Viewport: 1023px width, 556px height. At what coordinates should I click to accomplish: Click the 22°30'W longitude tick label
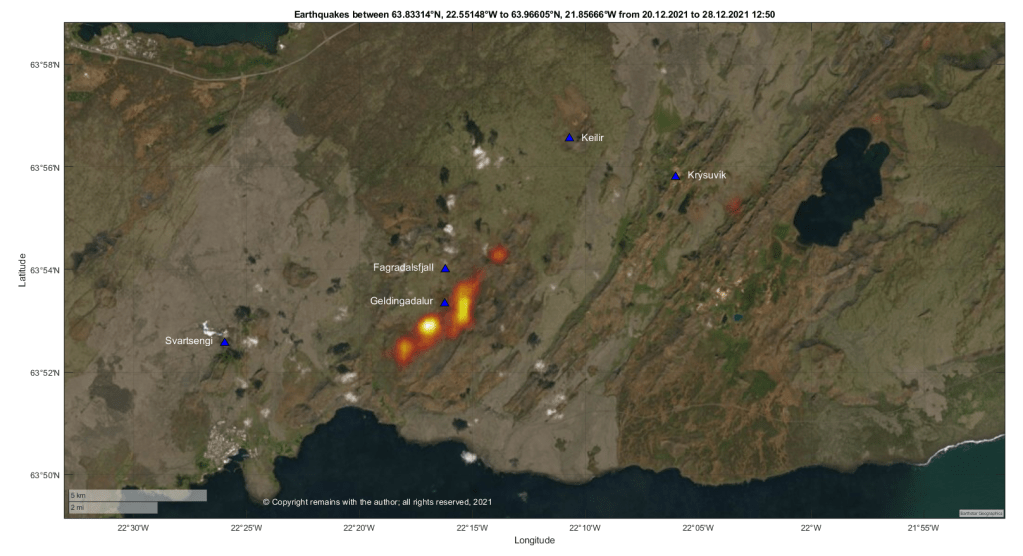point(133,527)
